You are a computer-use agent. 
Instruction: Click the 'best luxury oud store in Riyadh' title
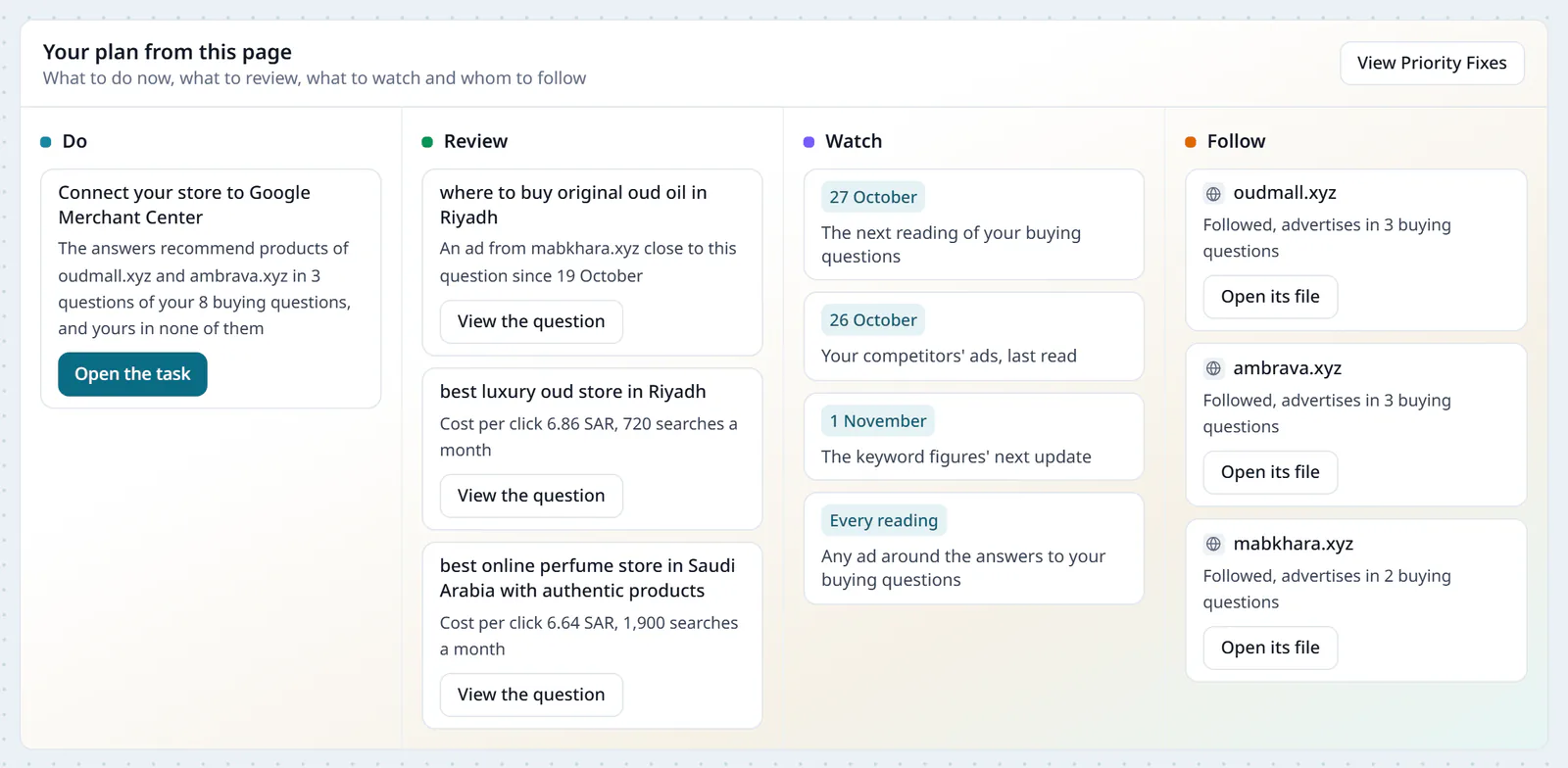pyautogui.click(x=572, y=392)
